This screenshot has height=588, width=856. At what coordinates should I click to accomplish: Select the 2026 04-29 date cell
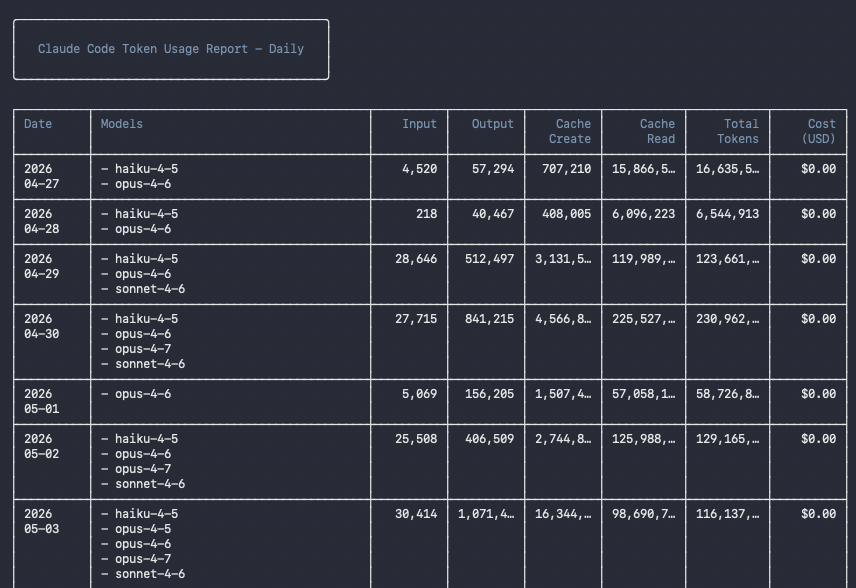pyautogui.click(x=41, y=266)
